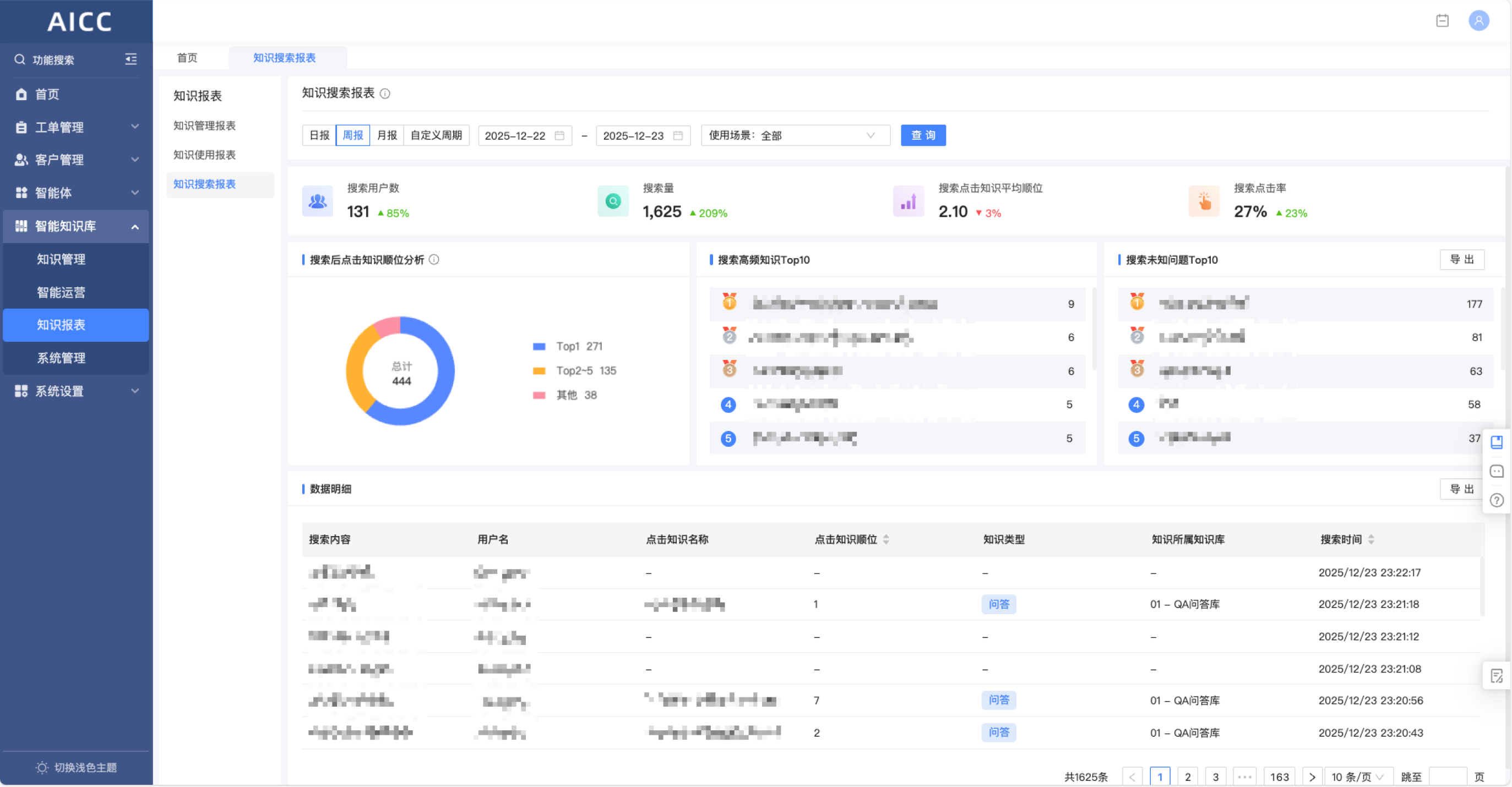The image size is (1512, 787).
Task: Click info icon beside 搜索后点击知识顺位分析
Action: pos(434,260)
